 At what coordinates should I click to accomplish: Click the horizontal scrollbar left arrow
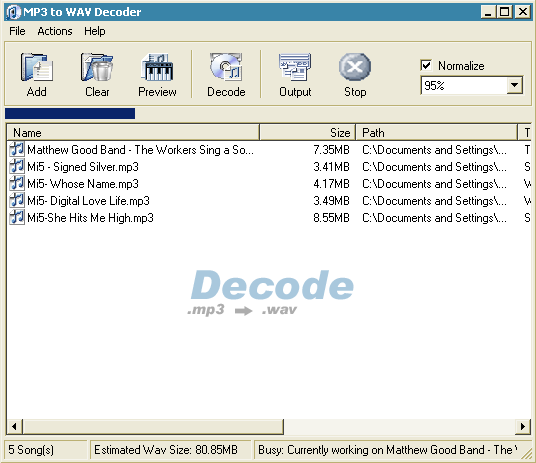(x=14, y=426)
